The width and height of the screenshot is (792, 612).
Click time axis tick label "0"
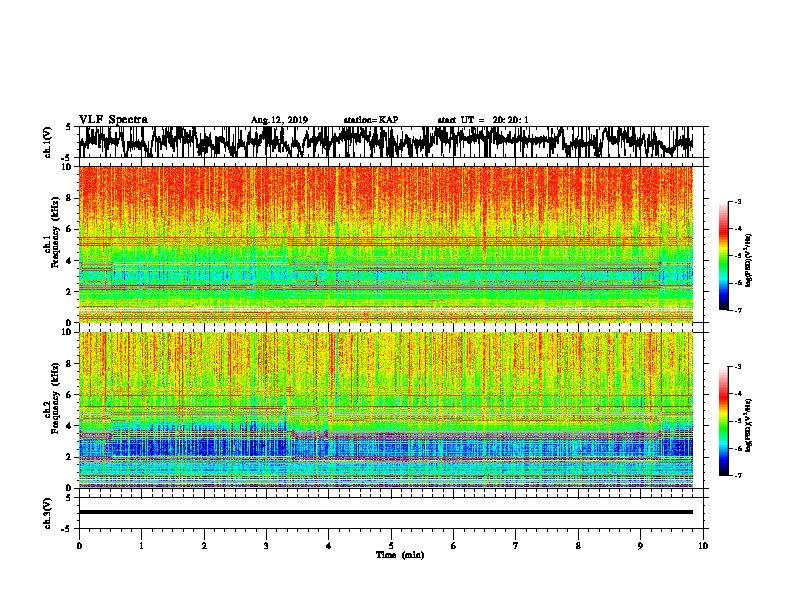coord(79,546)
